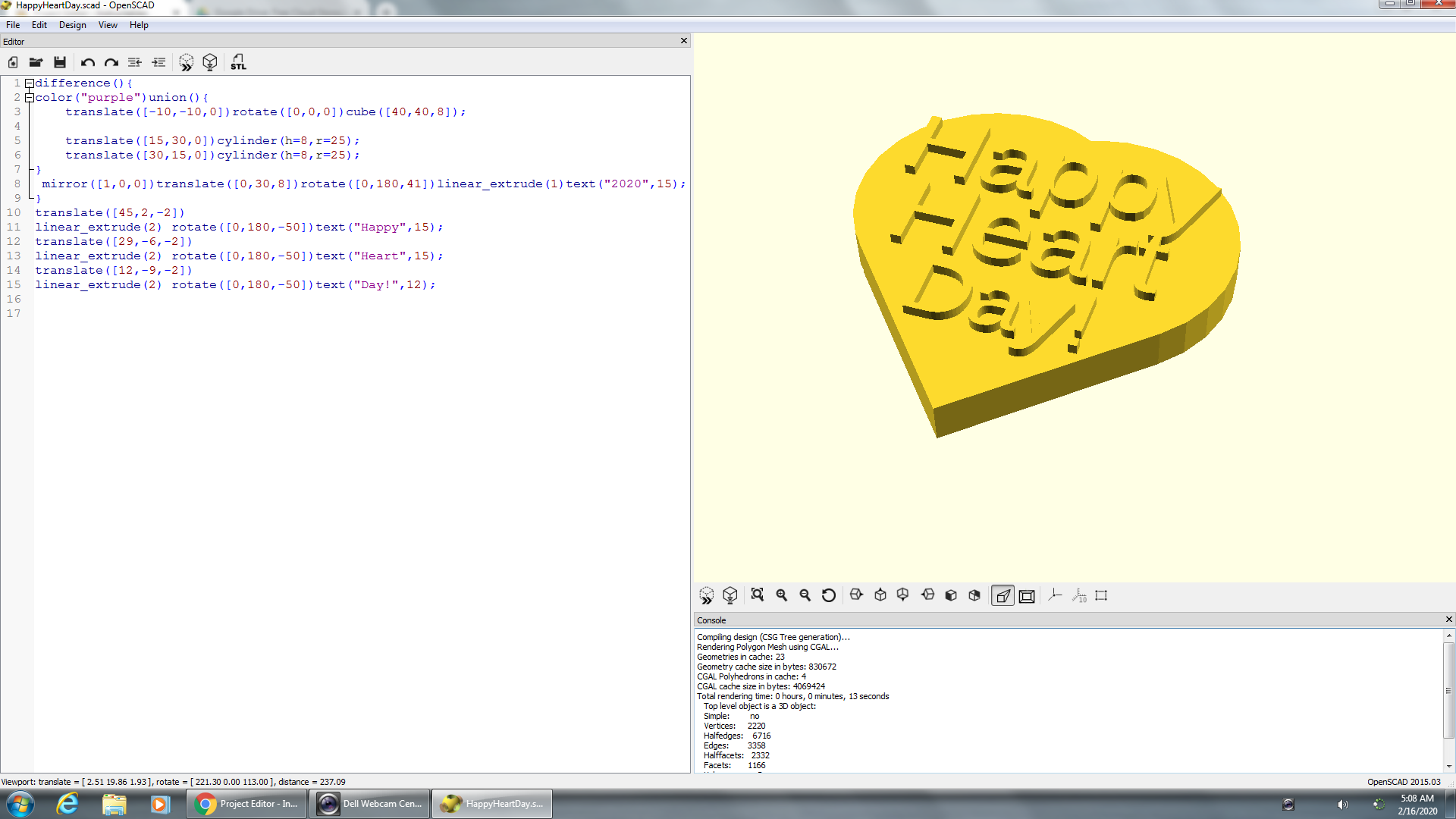Screen dimensions: 1456x819
Task: Click Preview icon in the viewport toolbar
Action: pos(707,595)
